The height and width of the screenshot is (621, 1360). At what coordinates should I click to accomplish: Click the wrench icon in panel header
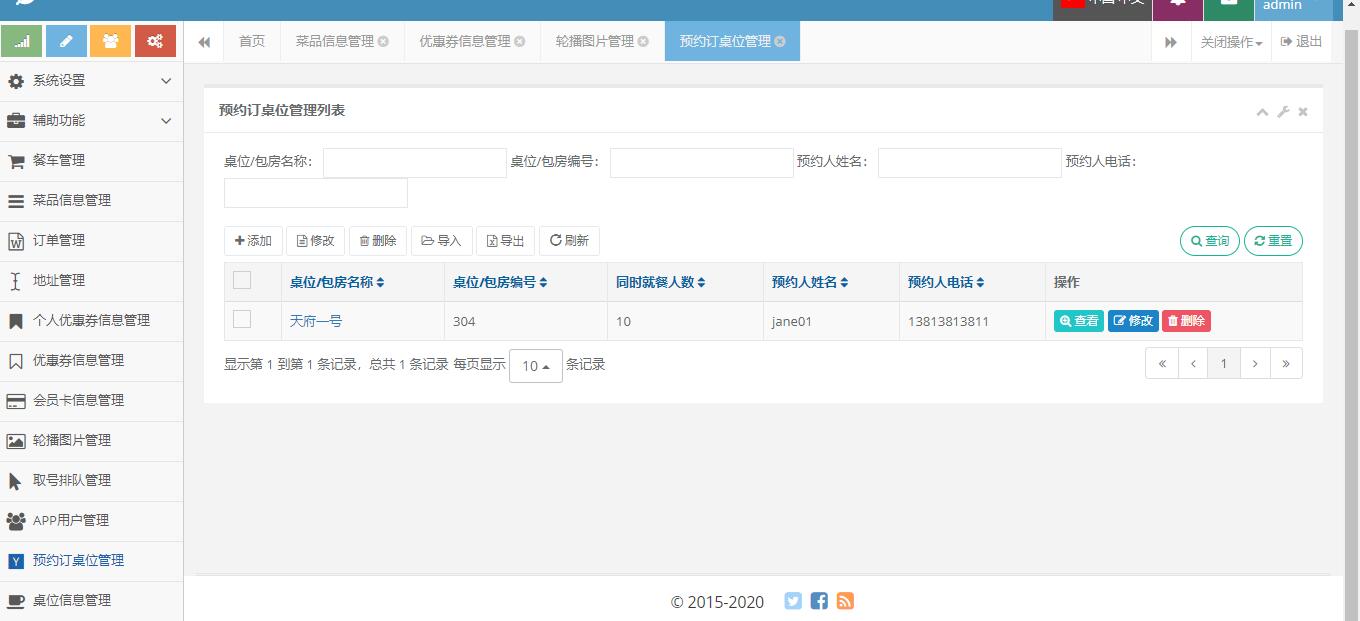tap(1283, 112)
